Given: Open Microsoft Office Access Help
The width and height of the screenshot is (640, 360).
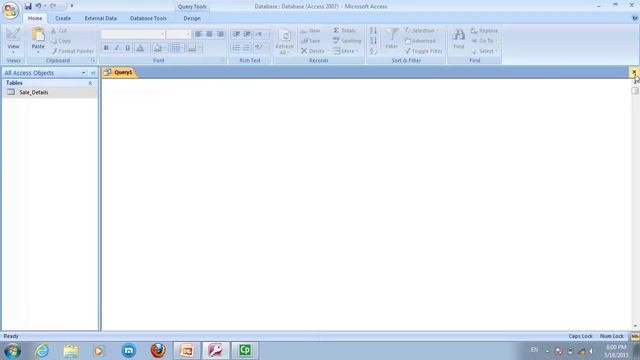Looking at the screenshot, I should 635,18.
